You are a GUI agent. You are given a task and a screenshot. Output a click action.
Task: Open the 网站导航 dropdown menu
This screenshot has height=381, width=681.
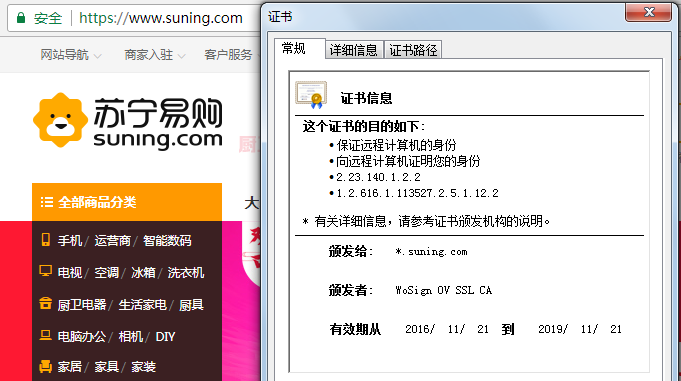(x=71, y=55)
